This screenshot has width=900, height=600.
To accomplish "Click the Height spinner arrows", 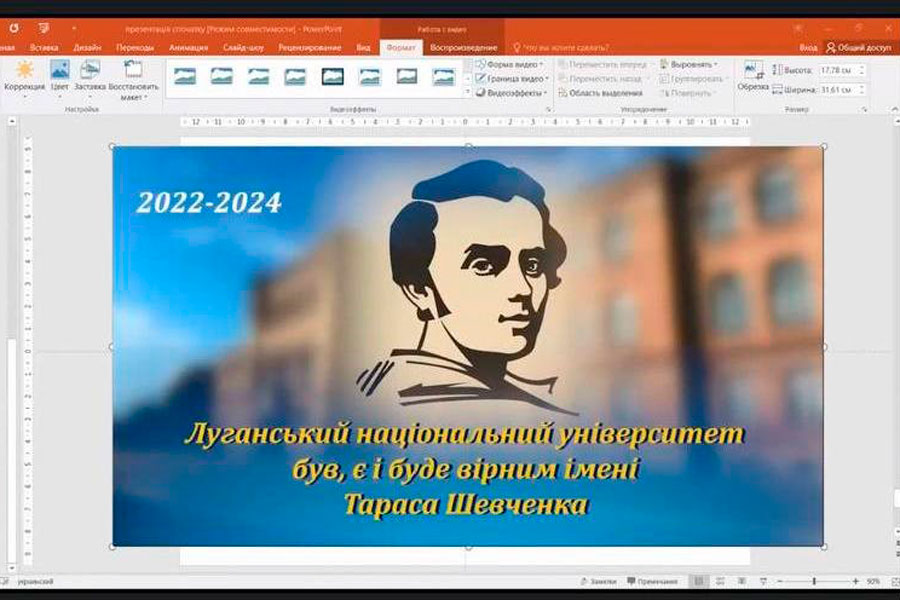I will [x=862, y=70].
